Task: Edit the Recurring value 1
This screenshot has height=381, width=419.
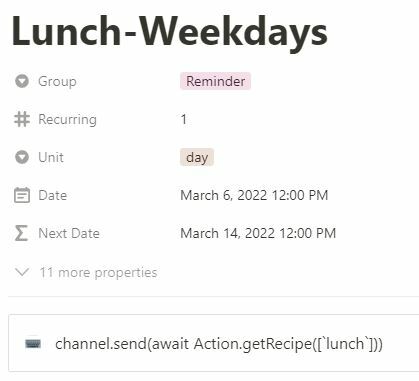Action: (x=184, y=119)
